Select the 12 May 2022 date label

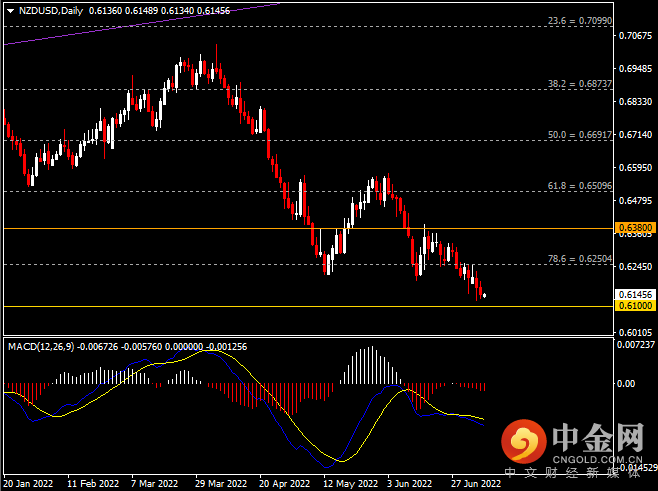[350, 483]
